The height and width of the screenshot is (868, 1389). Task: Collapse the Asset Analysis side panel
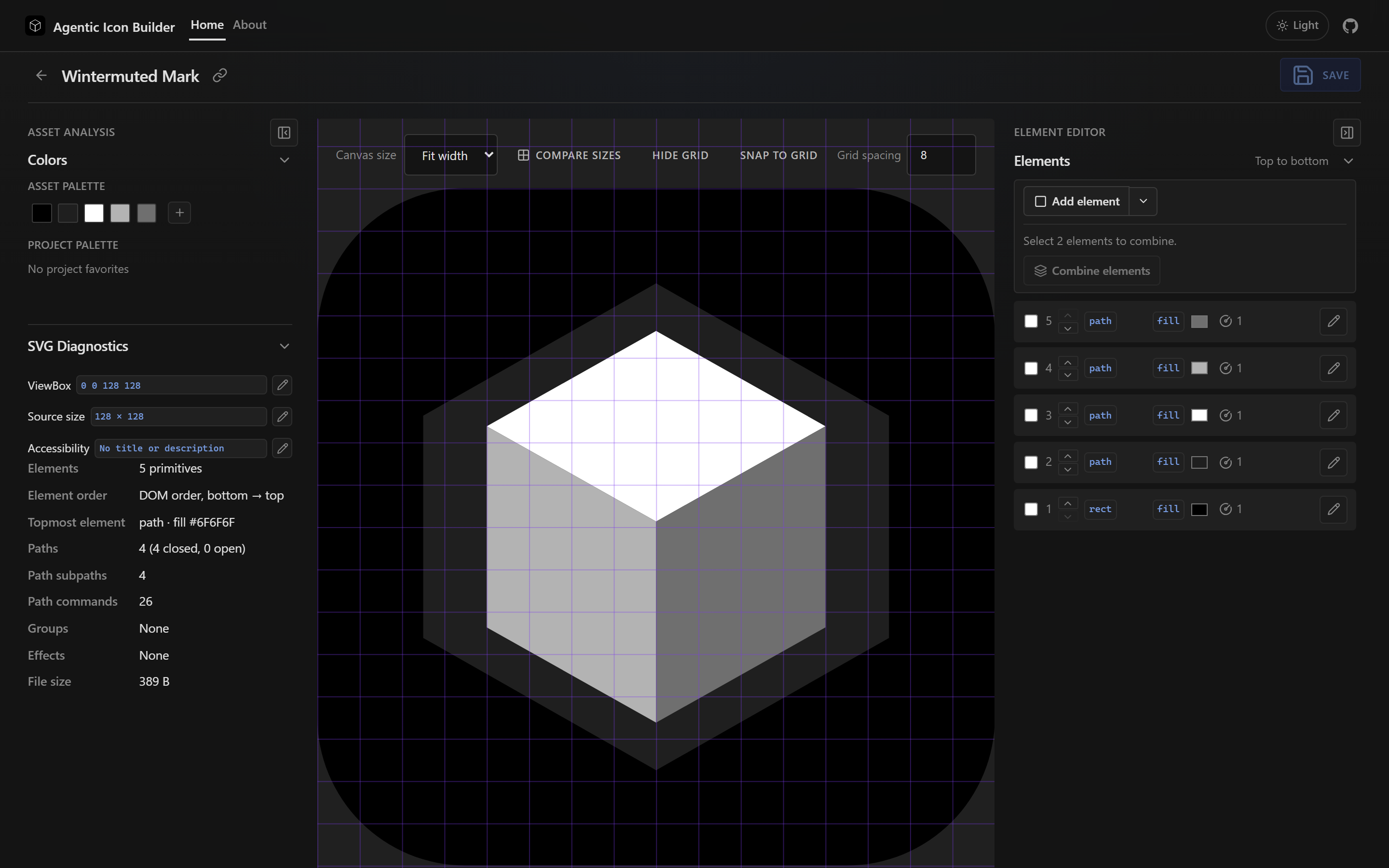[284, 133]
